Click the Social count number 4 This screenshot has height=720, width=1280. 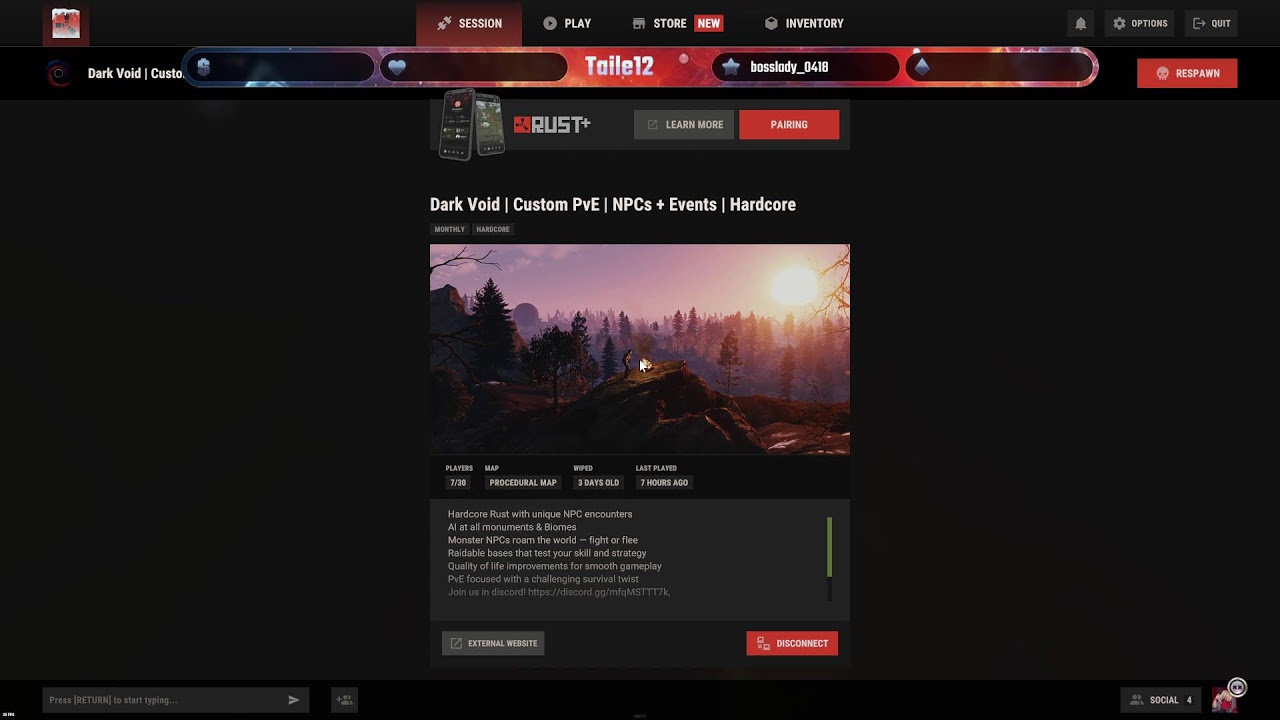[1189, 700]
